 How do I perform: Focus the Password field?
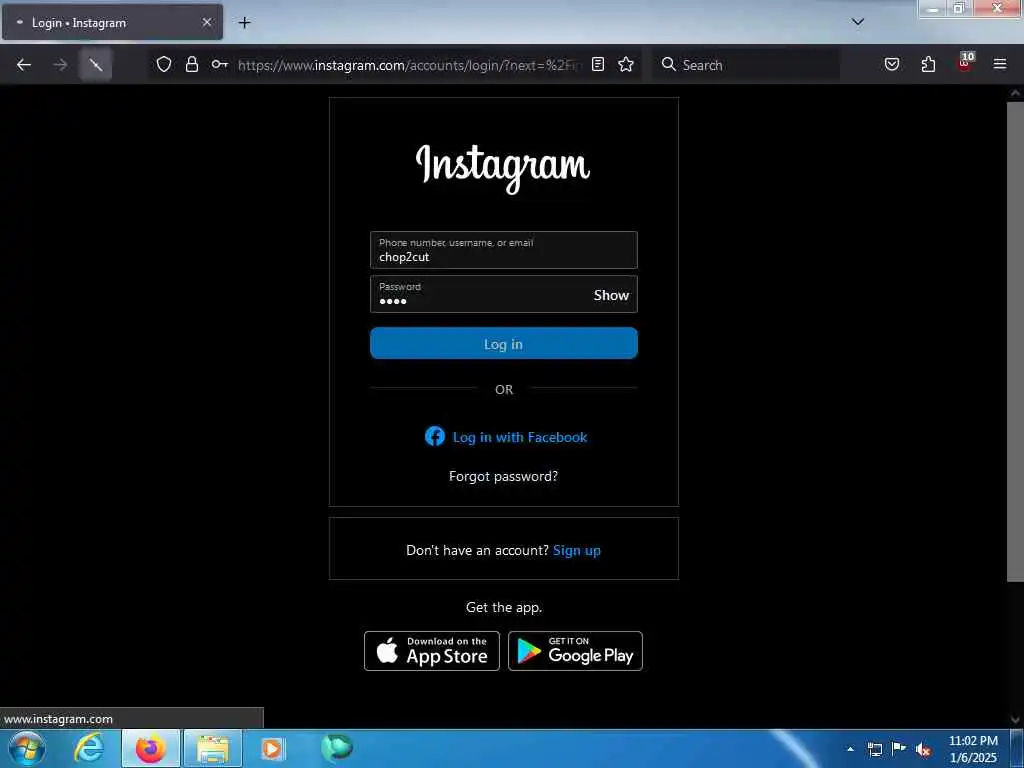coord(504,294)
